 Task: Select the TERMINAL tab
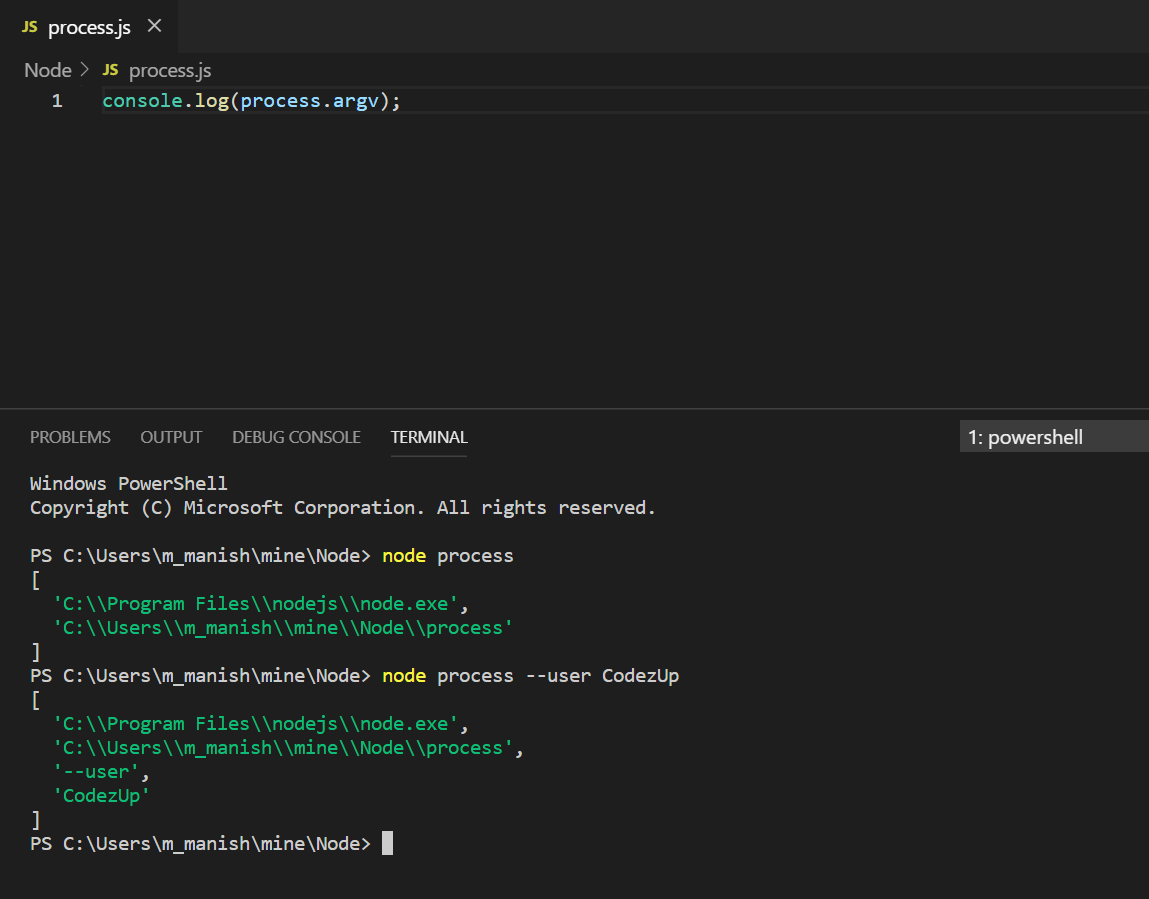(x=428, y=437)
